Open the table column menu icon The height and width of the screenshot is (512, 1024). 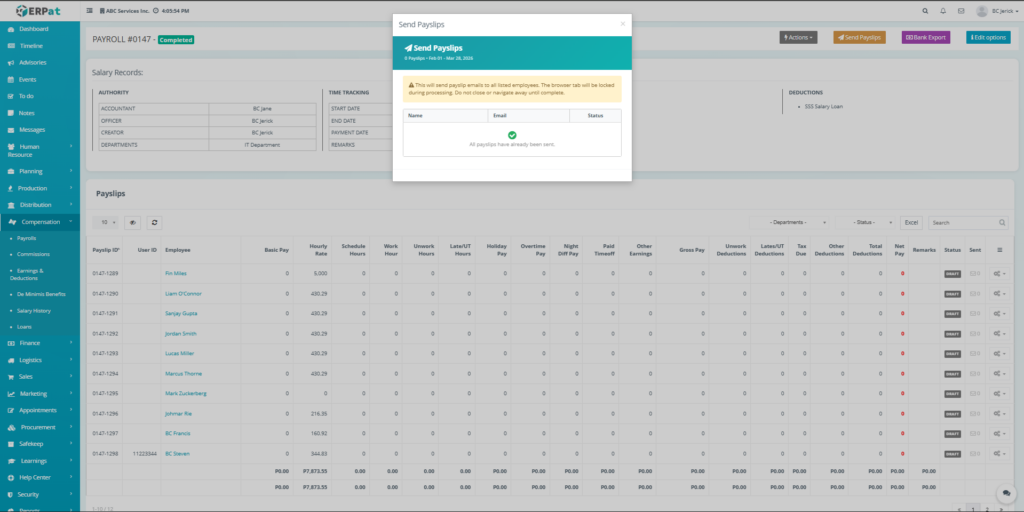click(x=1001, y=249)
